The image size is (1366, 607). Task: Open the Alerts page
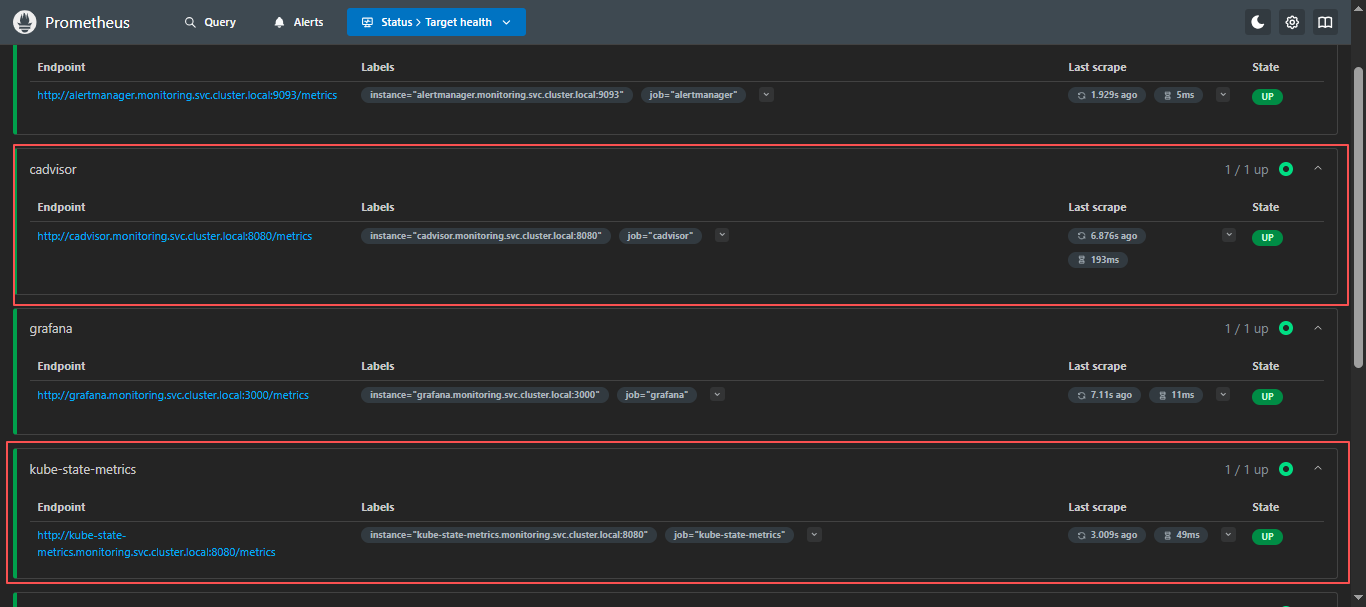click(x=298, y=22)
